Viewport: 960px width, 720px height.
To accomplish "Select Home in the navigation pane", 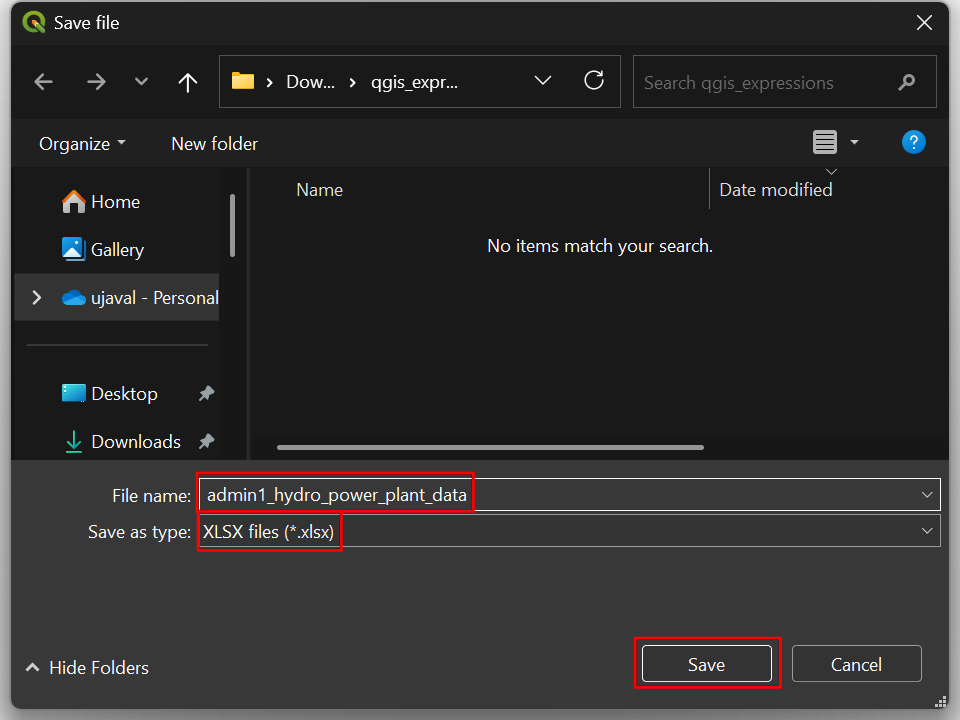I will (x=116, y=201).
